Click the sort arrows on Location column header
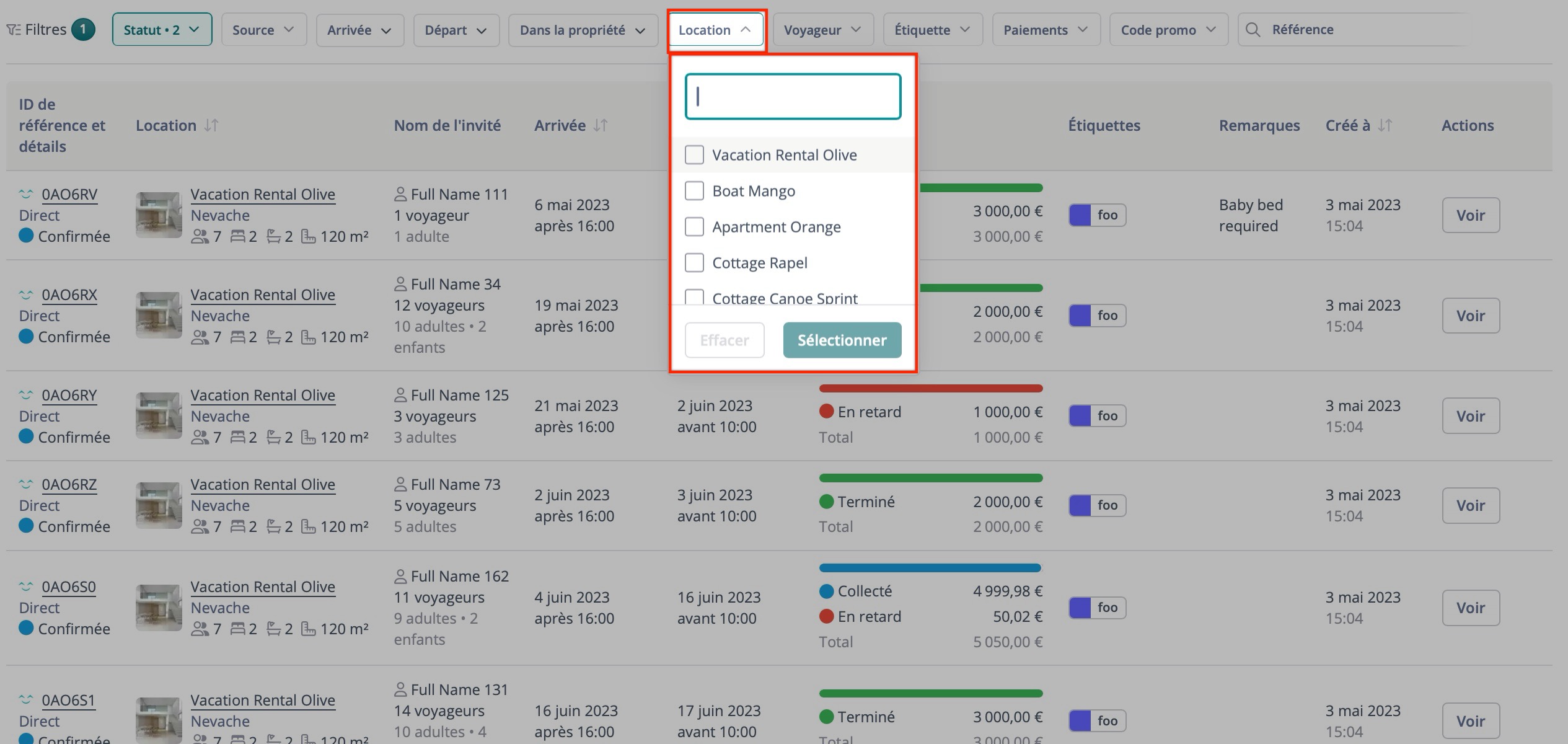Screen dimensions: 1568x744 [x=211, y=125]
